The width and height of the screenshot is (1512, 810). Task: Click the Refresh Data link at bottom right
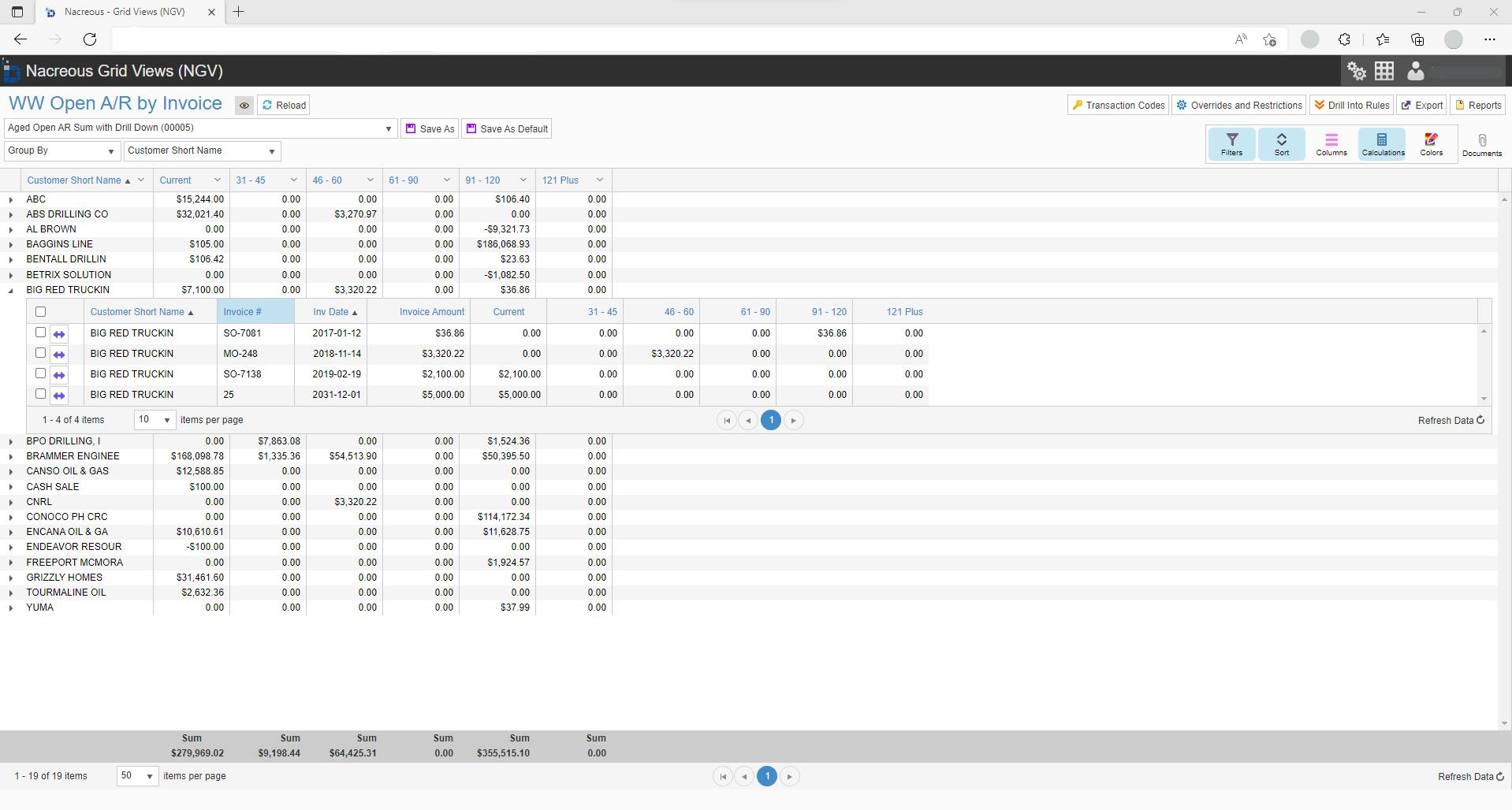click(1468, 776)
